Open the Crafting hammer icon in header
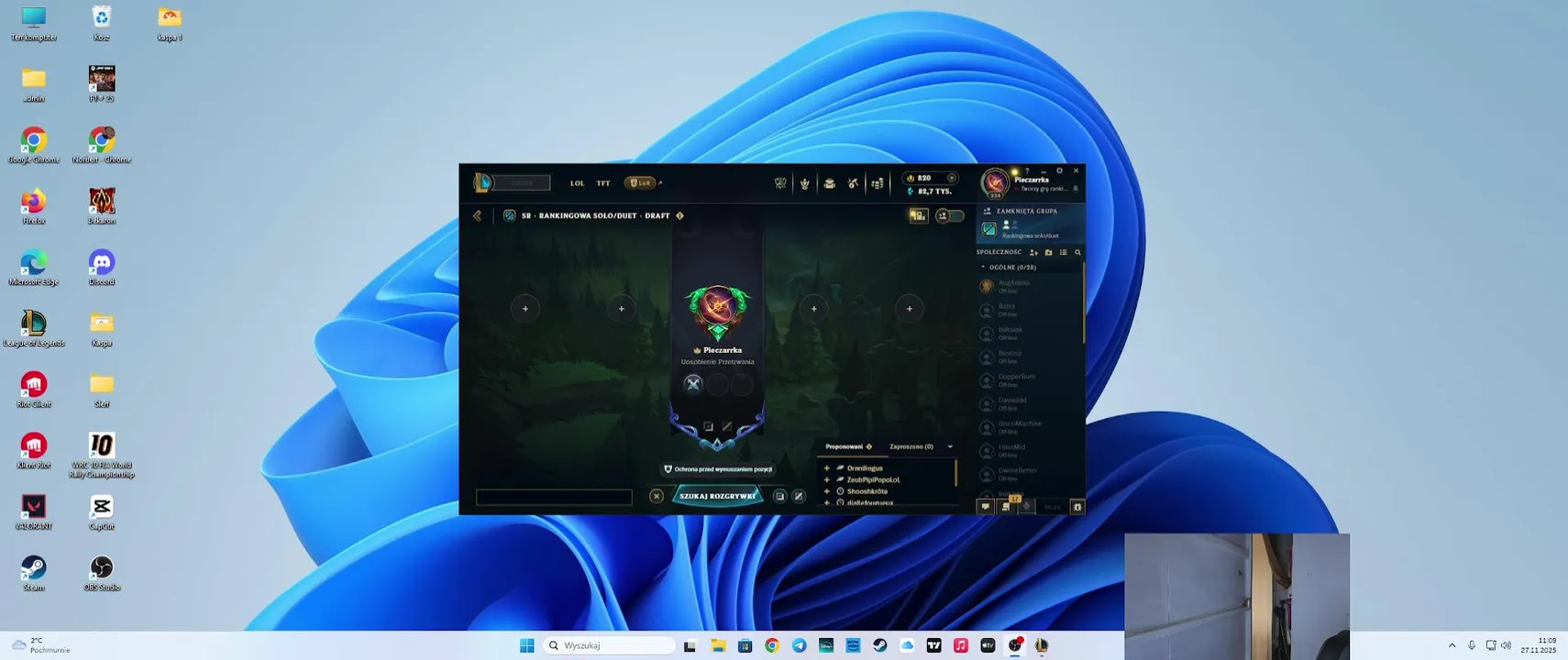 point(854,183)
